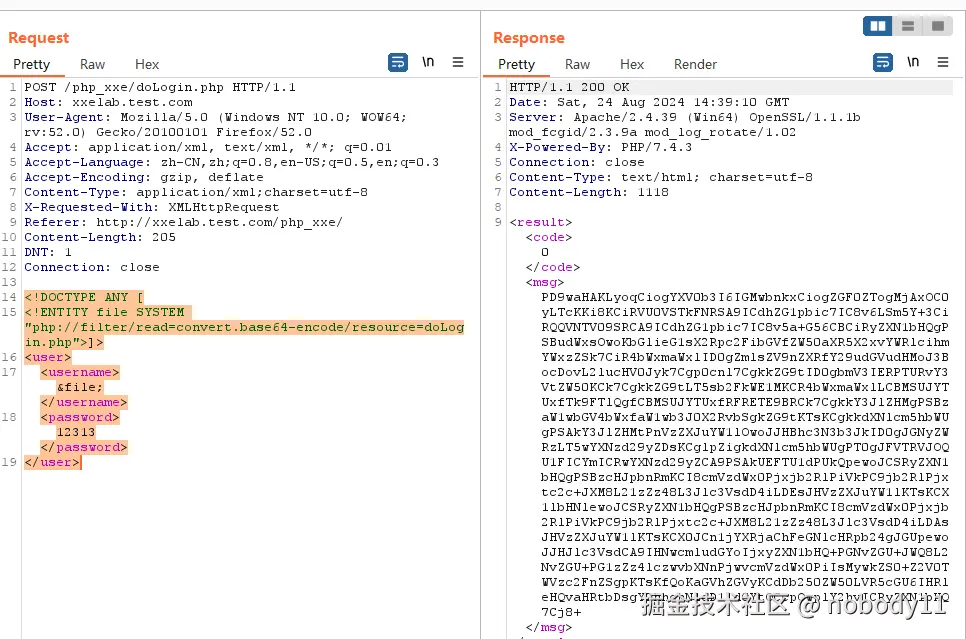Click the closing </user> tag
The width and height of the screenshot is (966, 639).
[x=52, y=462]
